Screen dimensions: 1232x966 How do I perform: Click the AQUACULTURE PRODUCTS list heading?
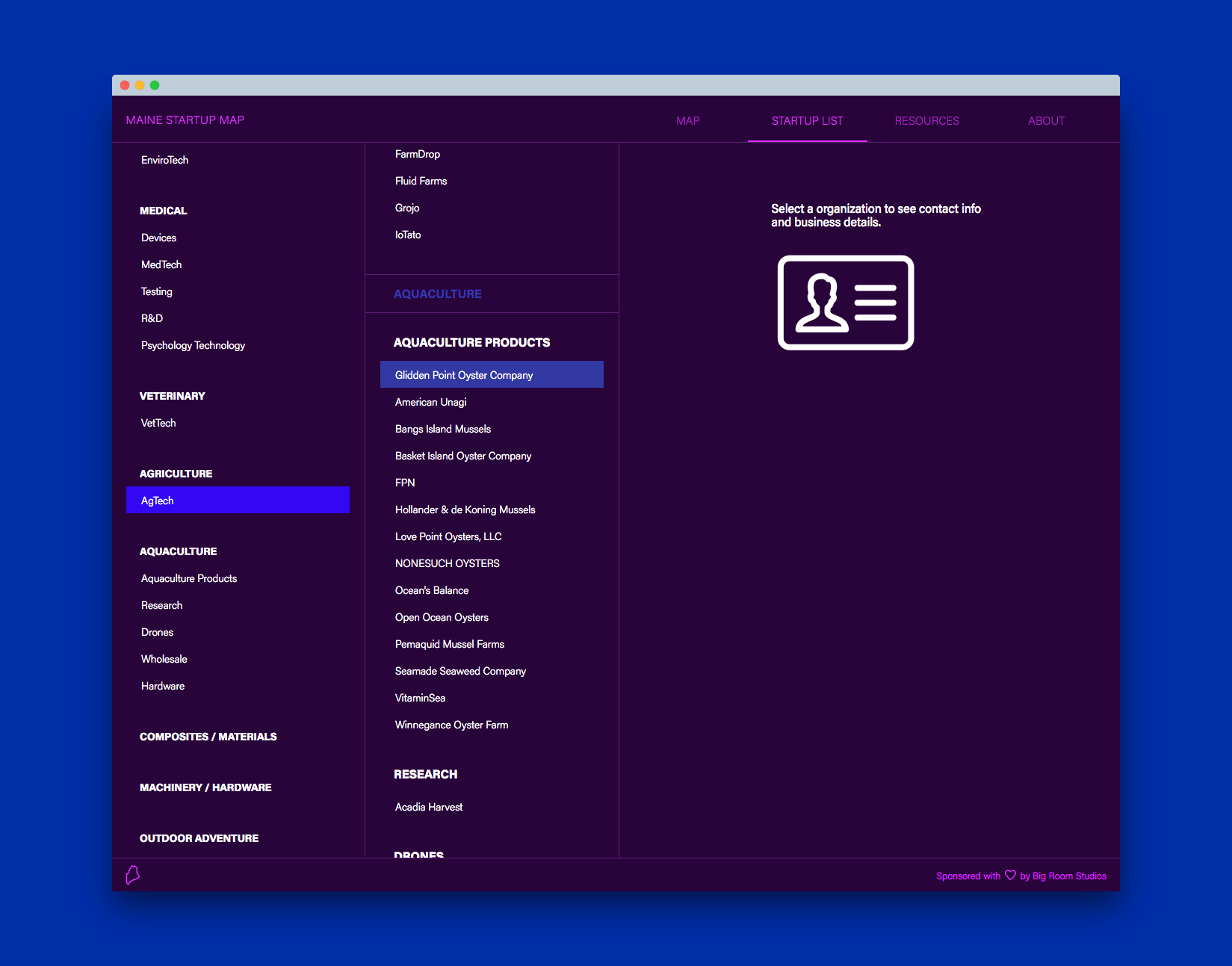471,342
